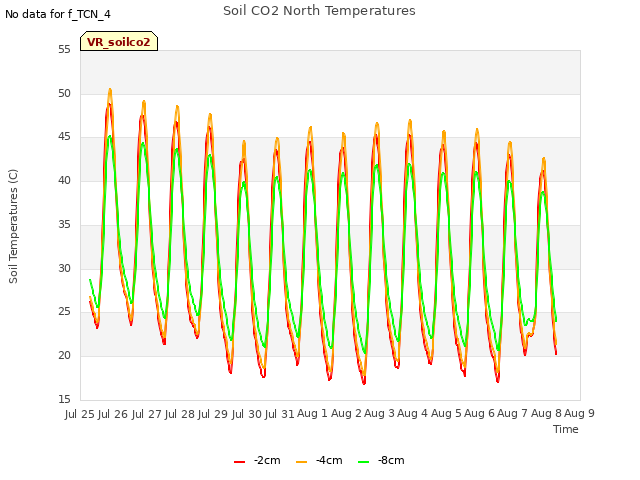Click the Time axis label
Screen dimensions: 640x480
566,429
